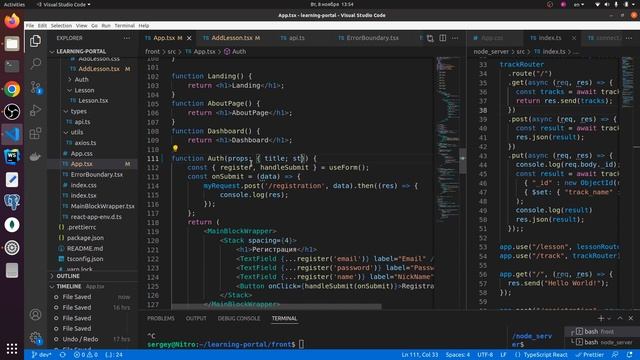Launch Firefox from the dock
Viewport: 640px width, 360px height.
click(x=12, y=21)
